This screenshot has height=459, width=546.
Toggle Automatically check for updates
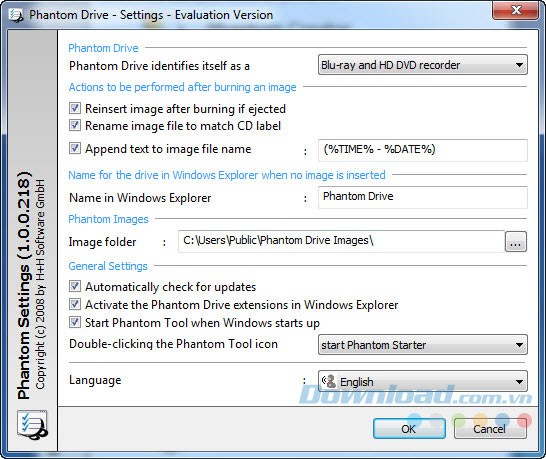point(75,286)
